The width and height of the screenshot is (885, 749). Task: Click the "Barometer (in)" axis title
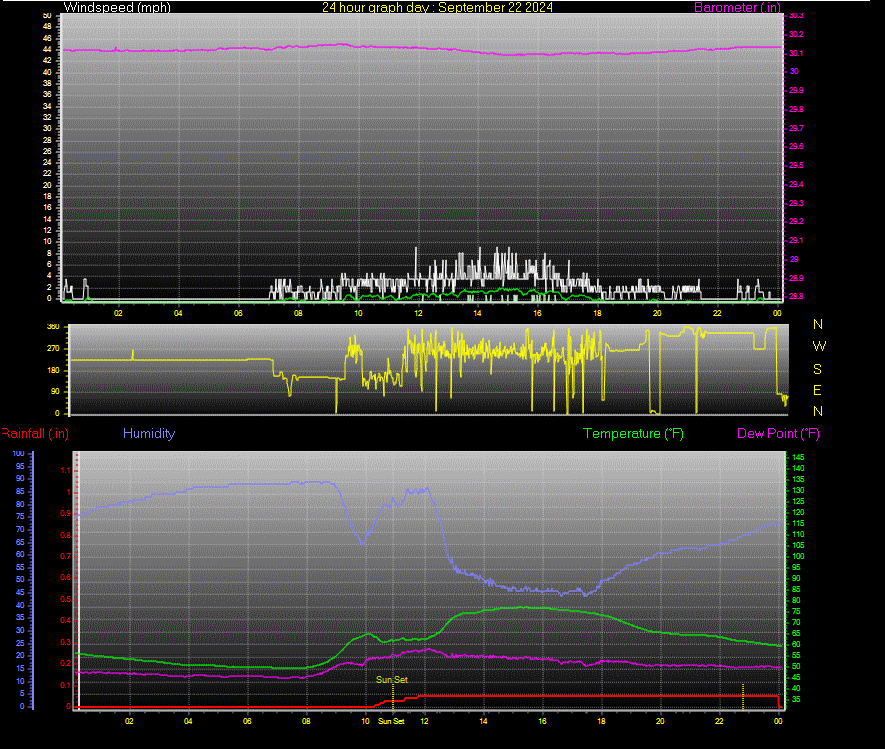click(737, 7)
